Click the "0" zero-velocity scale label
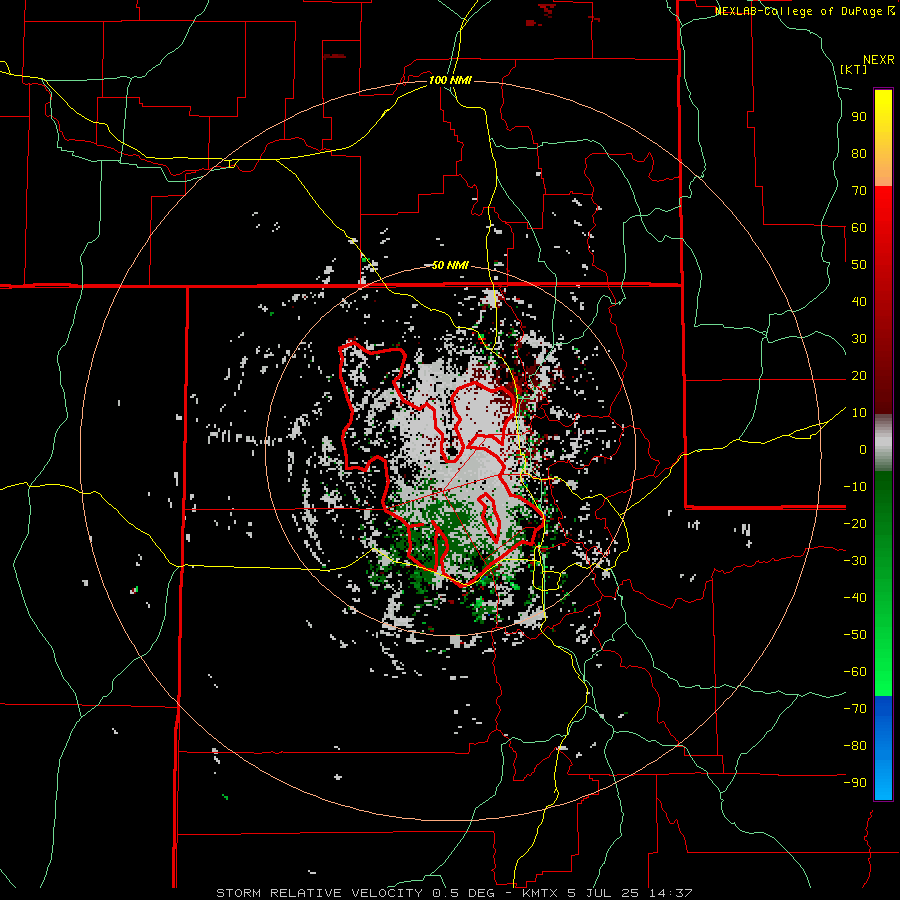 pyautogui.click(x=863, y=450)
